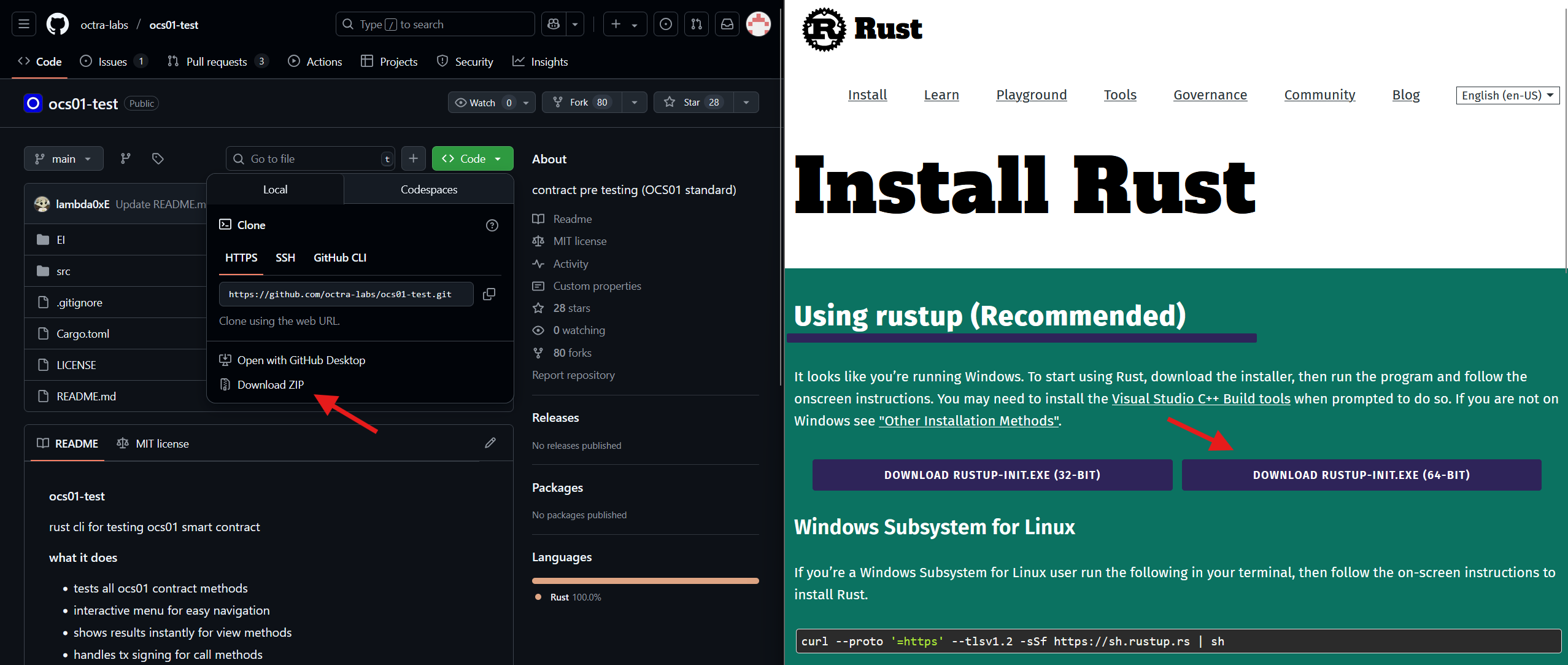Viewport: 1568px width, 665px height.
Task: Open the .gitignore file
Action: point(80,302)
